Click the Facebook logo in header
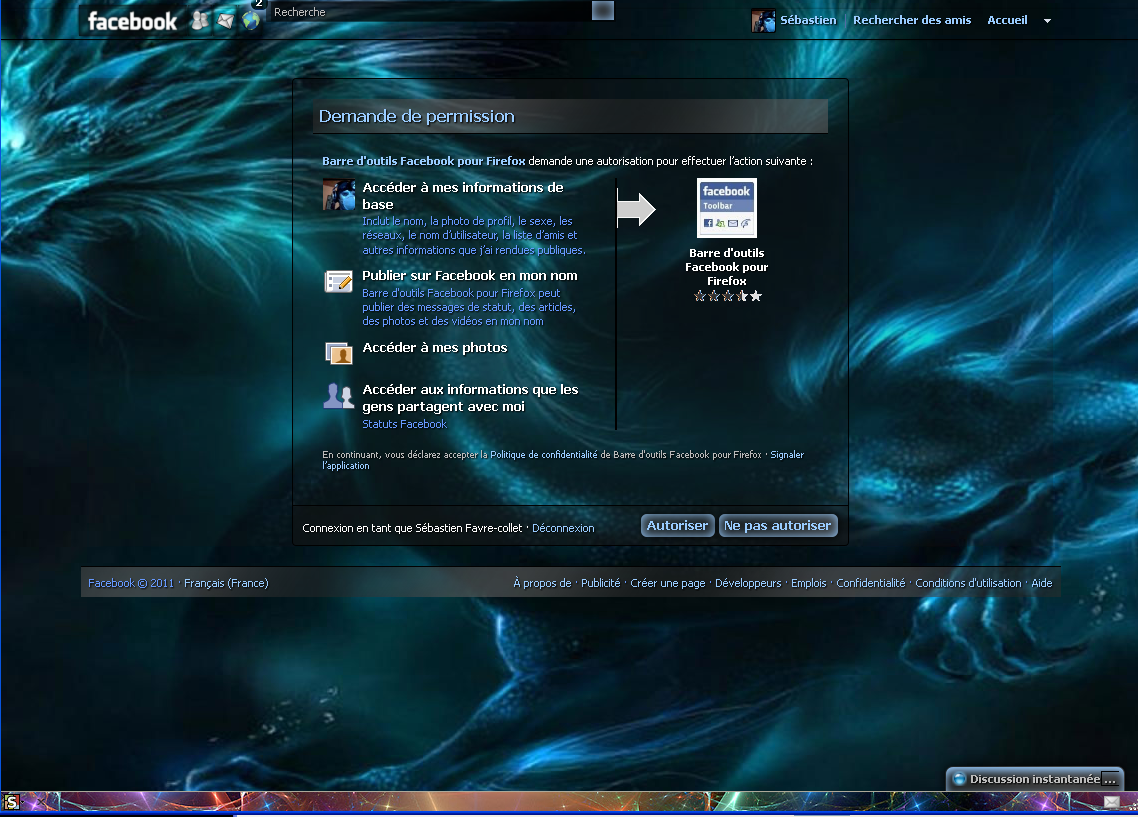The height and width of the screenshot is (817, 1138). tap(132, 21)
